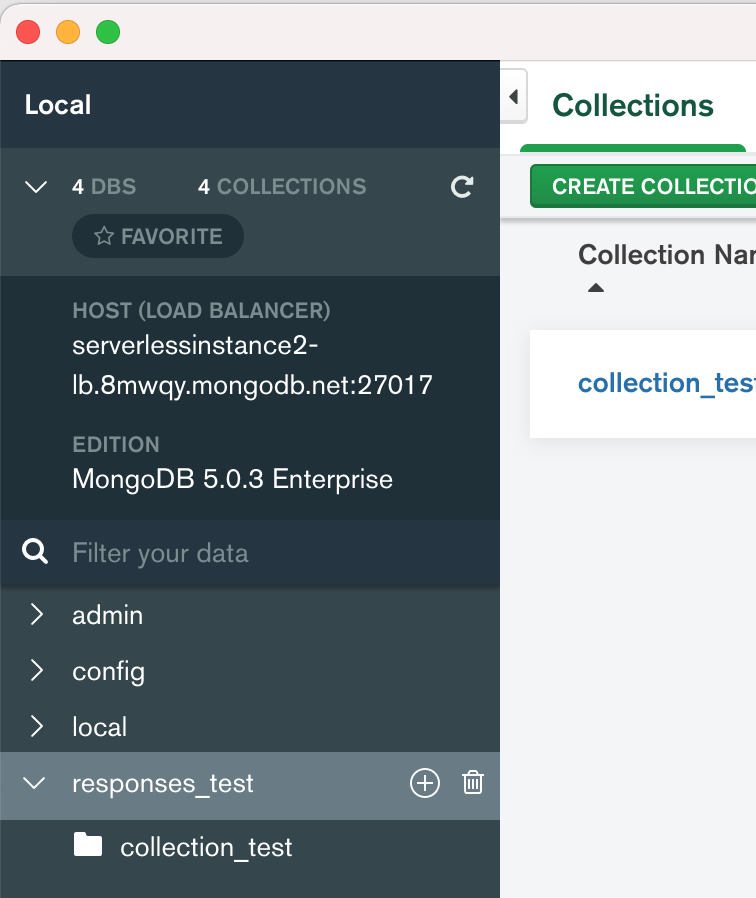The height and width of the screenshot is (898, 756).
Task: Select collection_test in the sidebar tree
Action: click(x=205, y=845)
